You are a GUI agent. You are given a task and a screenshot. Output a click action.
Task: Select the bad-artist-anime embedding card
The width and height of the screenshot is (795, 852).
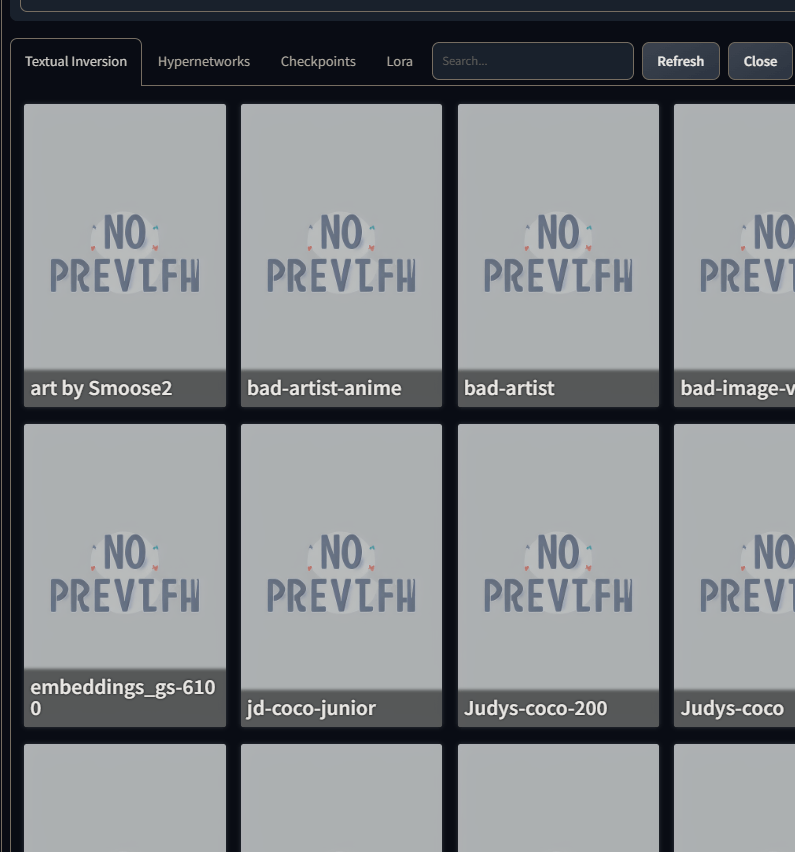tap(341, 255)
